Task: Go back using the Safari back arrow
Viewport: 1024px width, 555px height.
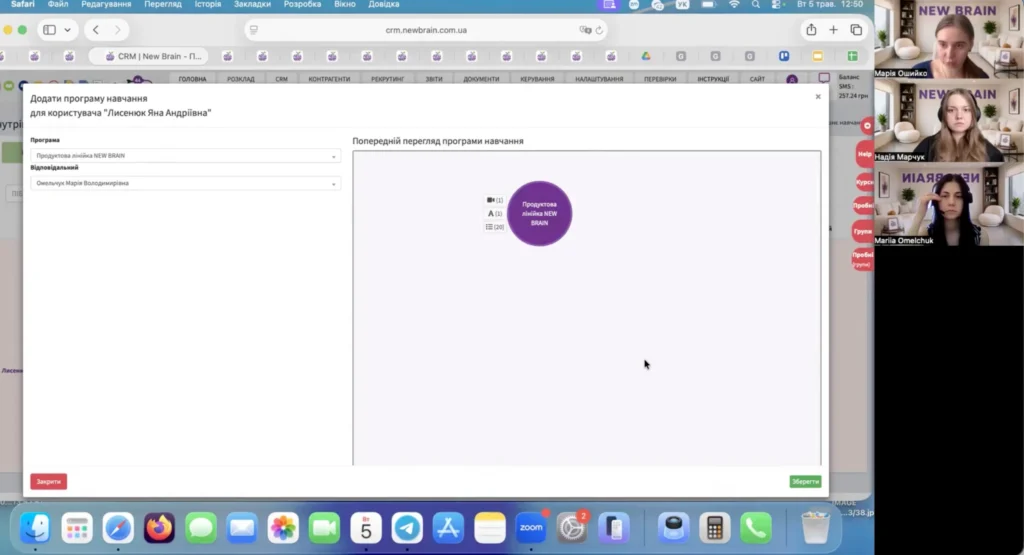Action: click(x=96, y=30)
